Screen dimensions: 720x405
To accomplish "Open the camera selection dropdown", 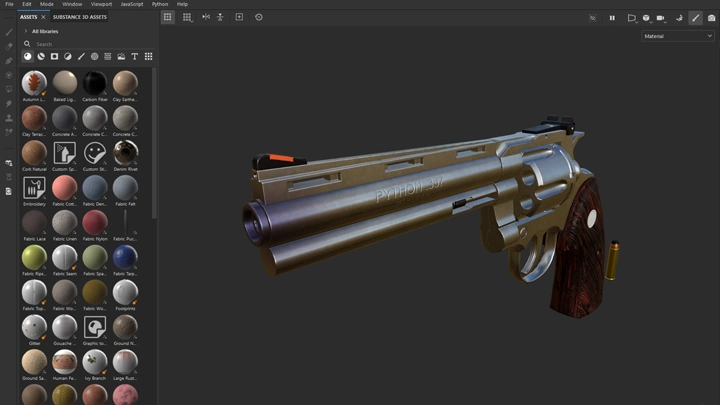I will click(661, 18).
